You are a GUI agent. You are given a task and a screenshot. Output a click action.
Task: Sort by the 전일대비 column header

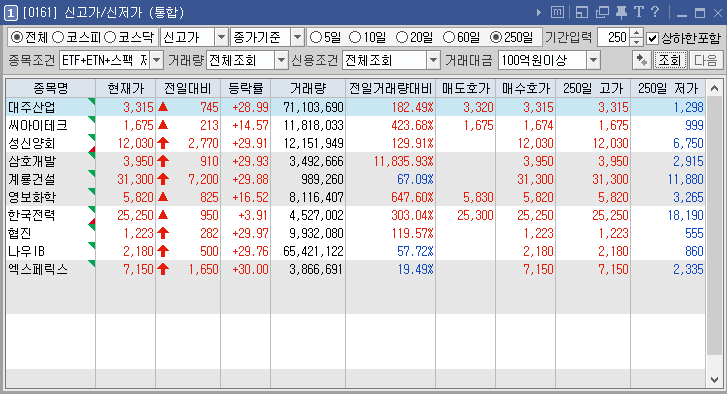pos(188,88)
